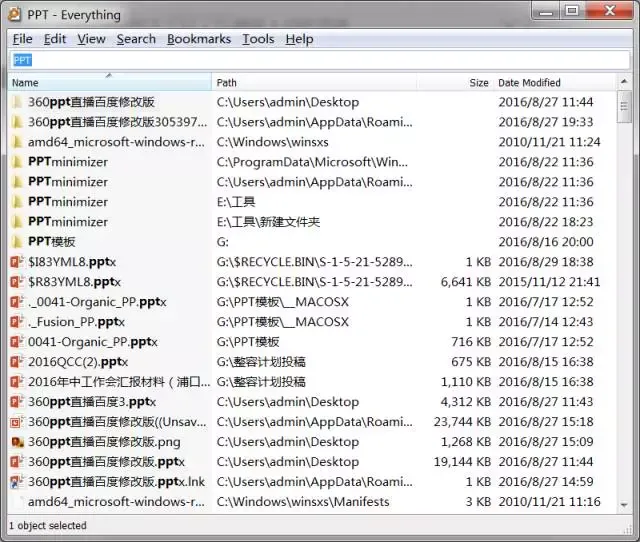
Task: Click path C:\Windows\winsxs\Manifests
Action: point(303,502)
